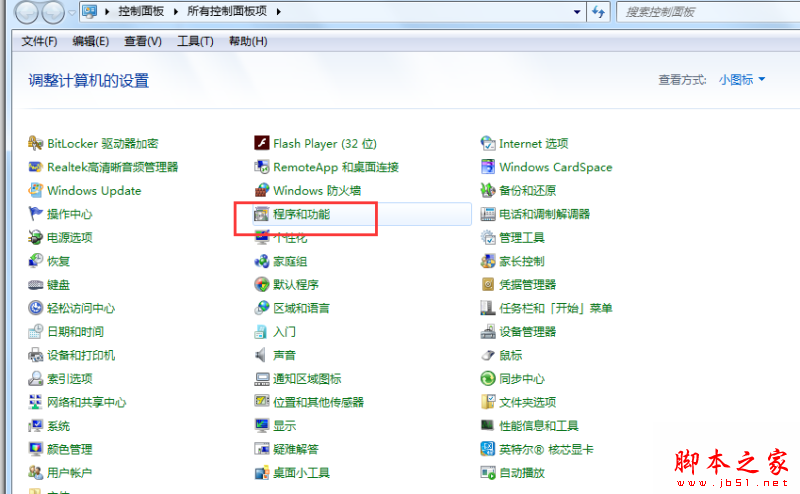Open the 鼠标 mouse icon
The width and height of the screenshot is (800, 494).
(488, 355)
